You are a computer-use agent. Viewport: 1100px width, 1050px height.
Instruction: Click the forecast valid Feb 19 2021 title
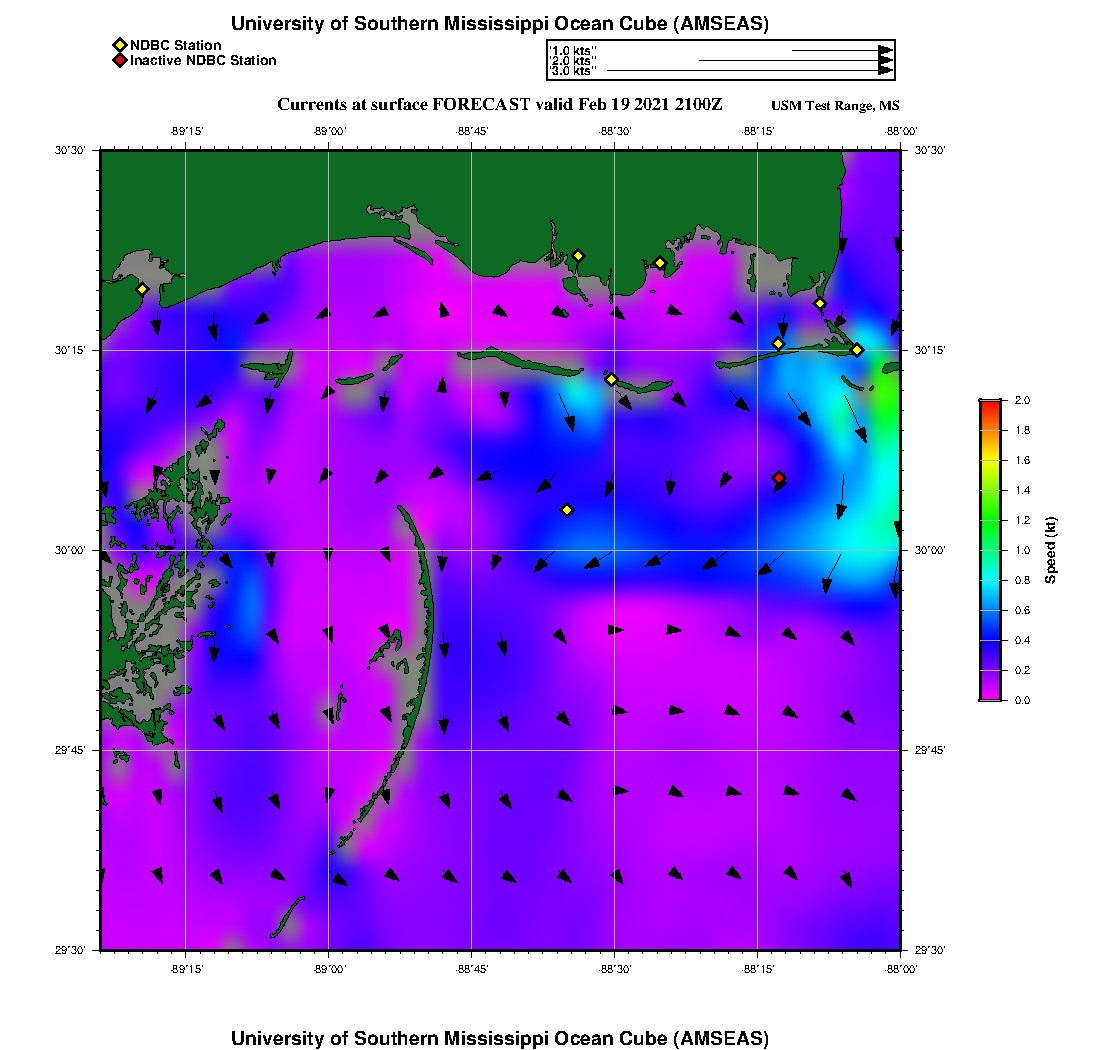click(500, 105)
